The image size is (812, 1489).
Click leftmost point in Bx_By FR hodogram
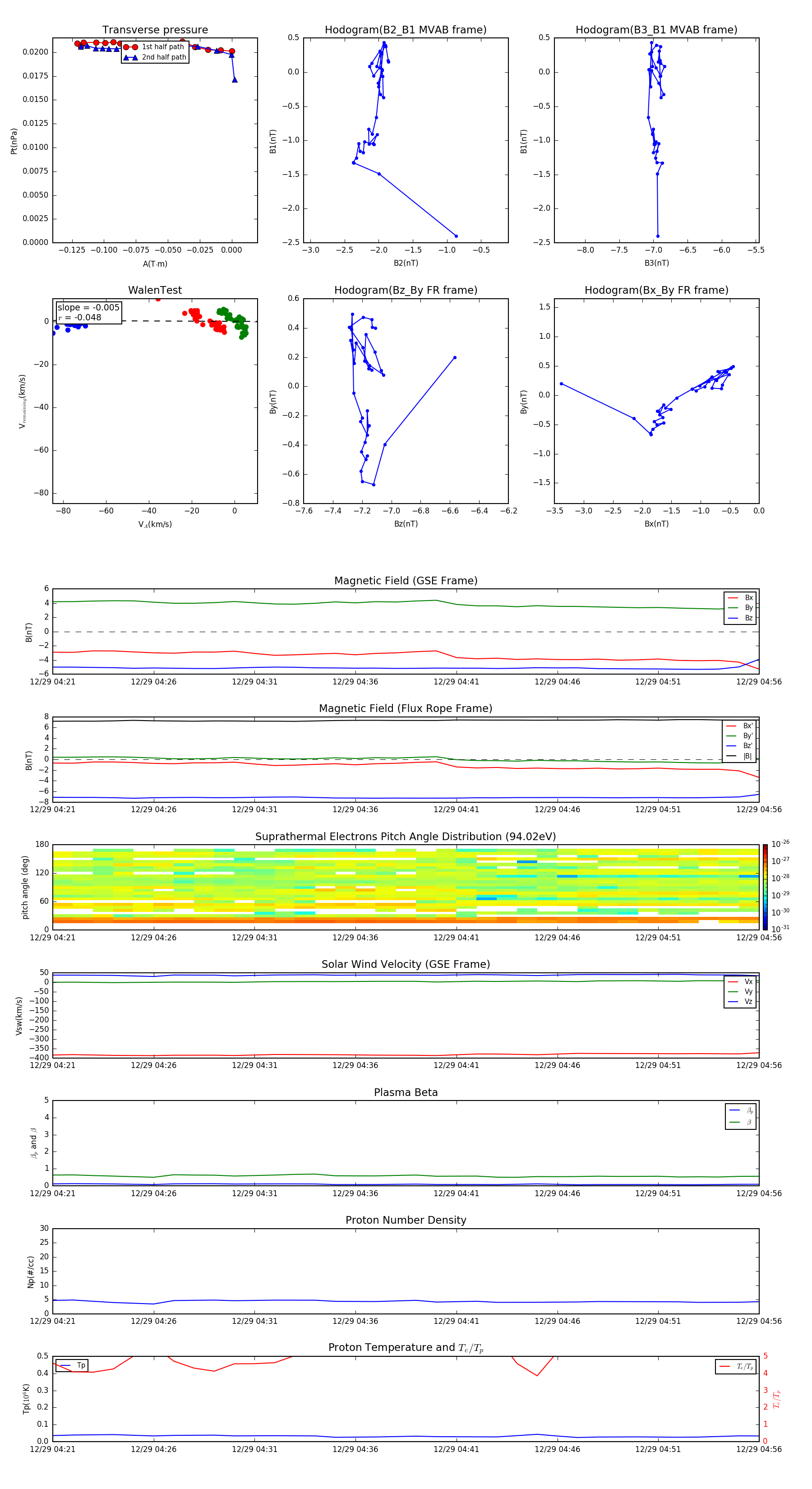tap(561, 383)
